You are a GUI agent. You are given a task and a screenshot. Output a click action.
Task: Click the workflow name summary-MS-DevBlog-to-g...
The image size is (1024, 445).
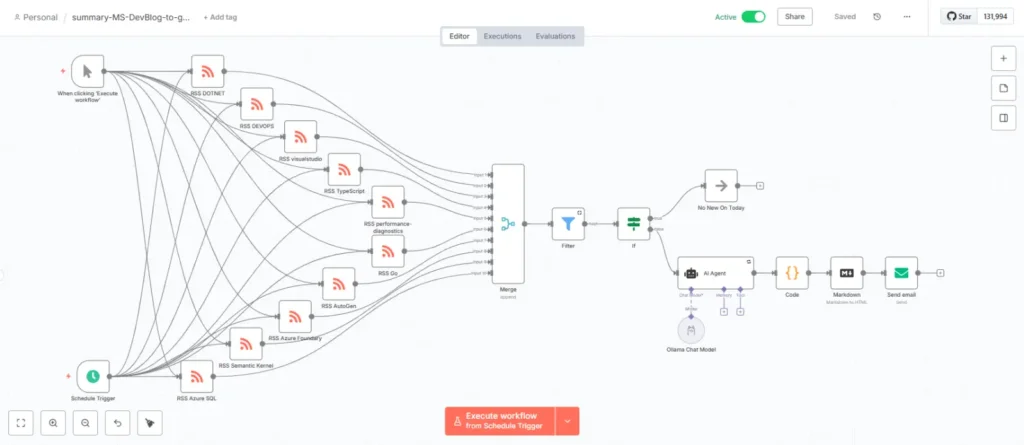coord(131,18)
